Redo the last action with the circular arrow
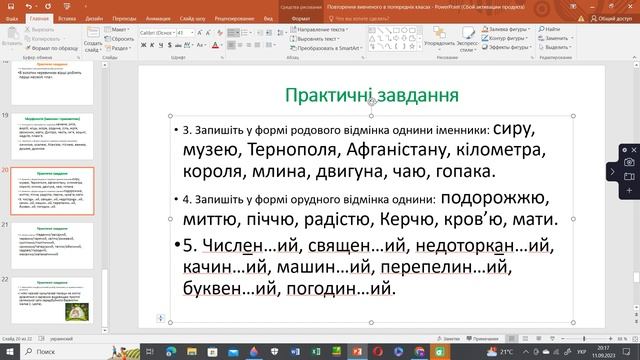The height and width of the screenshot is (360, 640). [48, 6]
